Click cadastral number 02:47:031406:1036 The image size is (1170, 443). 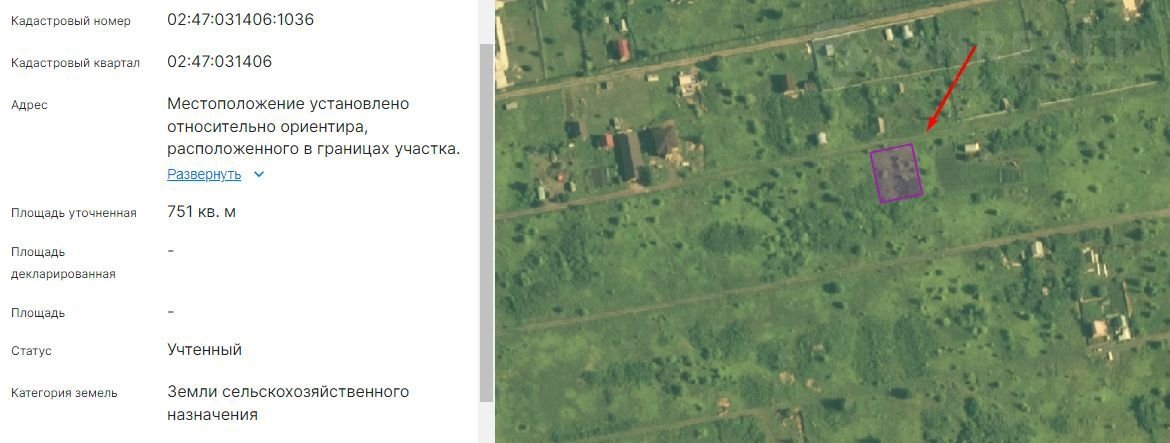point(240,20)
